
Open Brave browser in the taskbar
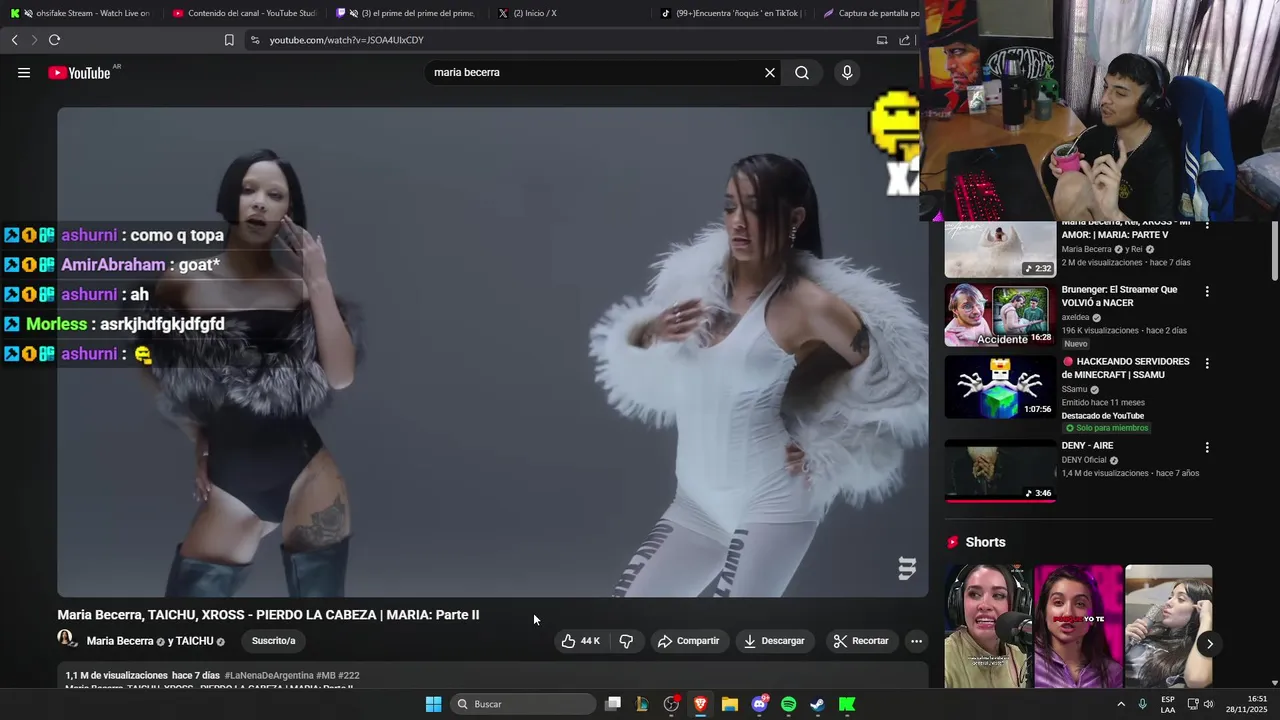point(701,704)
